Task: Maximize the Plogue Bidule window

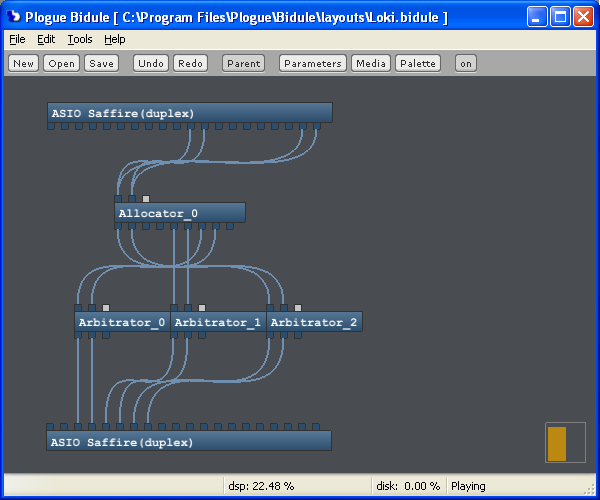Action: [x=560, y=17]
